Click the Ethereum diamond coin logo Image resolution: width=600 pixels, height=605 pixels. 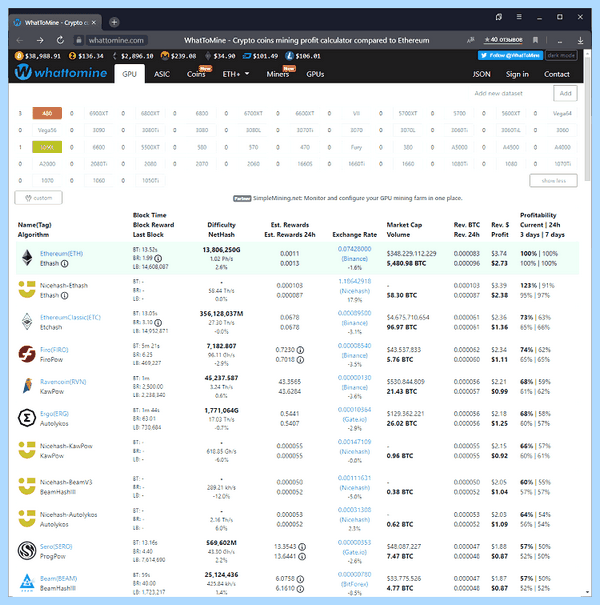coord(27,258)
